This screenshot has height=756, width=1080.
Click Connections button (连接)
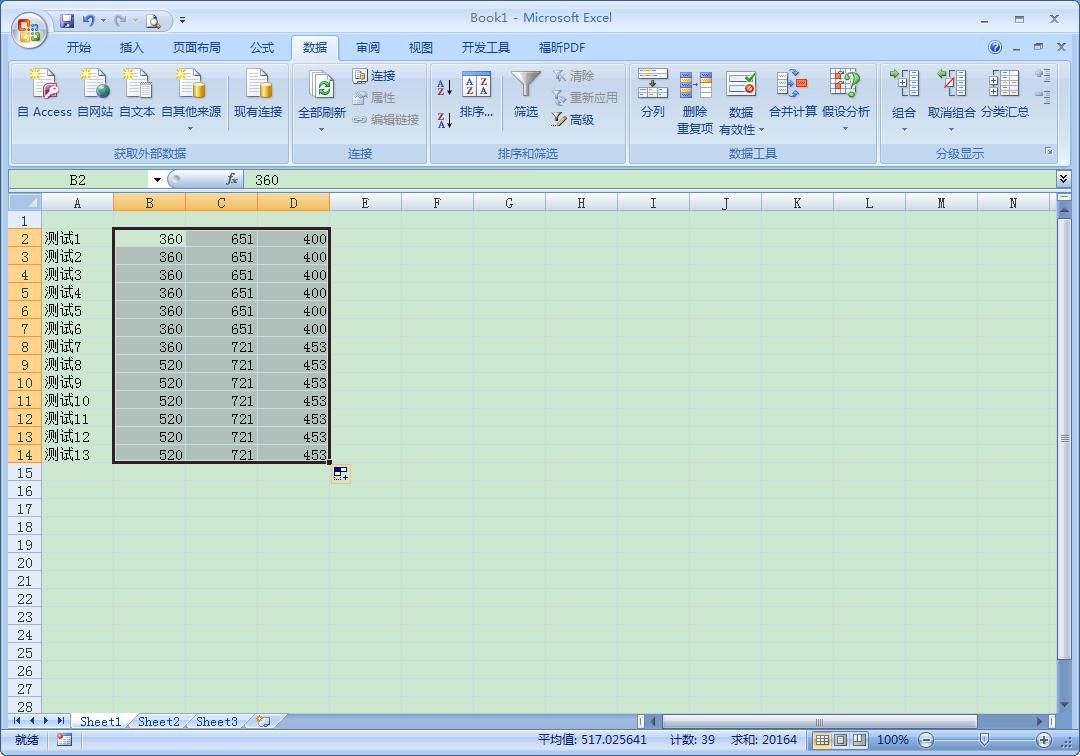click(x=374, y=76)
